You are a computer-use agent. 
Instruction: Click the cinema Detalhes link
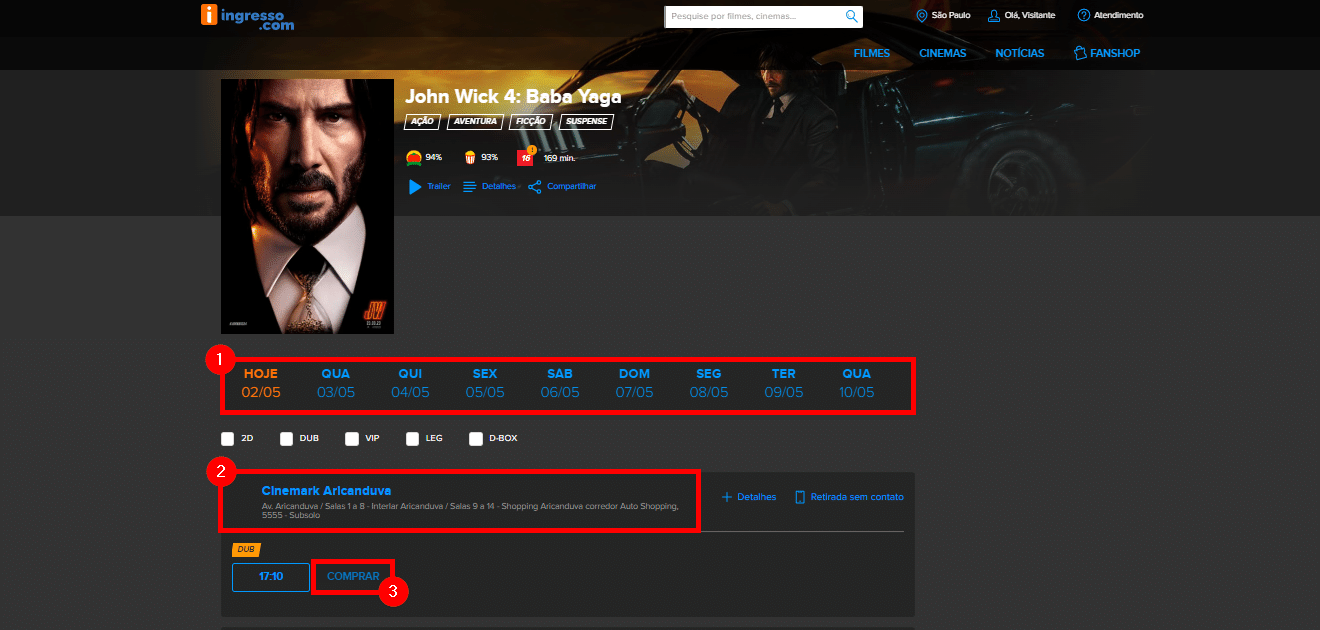(756, 497)
